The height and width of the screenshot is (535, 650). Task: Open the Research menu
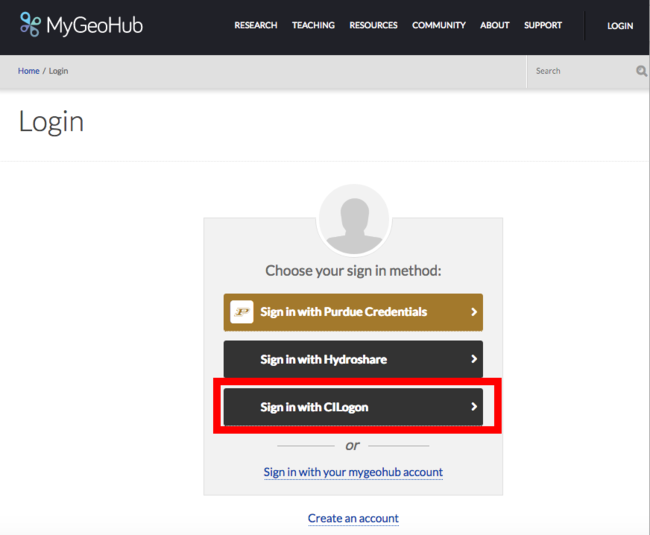click(256, 25)
